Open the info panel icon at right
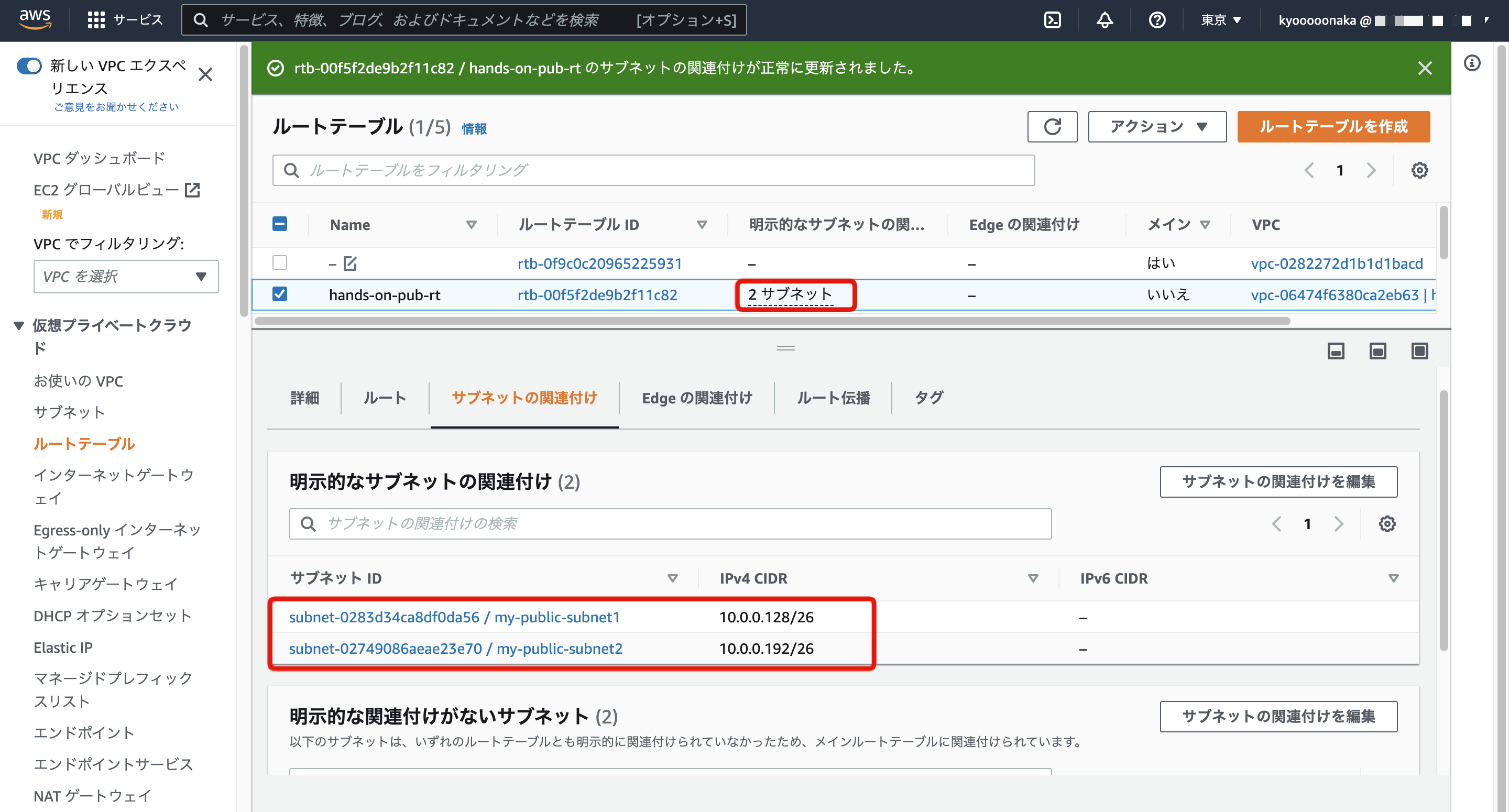This screenshot has width=1509, height=812. click(x=1472, y=63)
